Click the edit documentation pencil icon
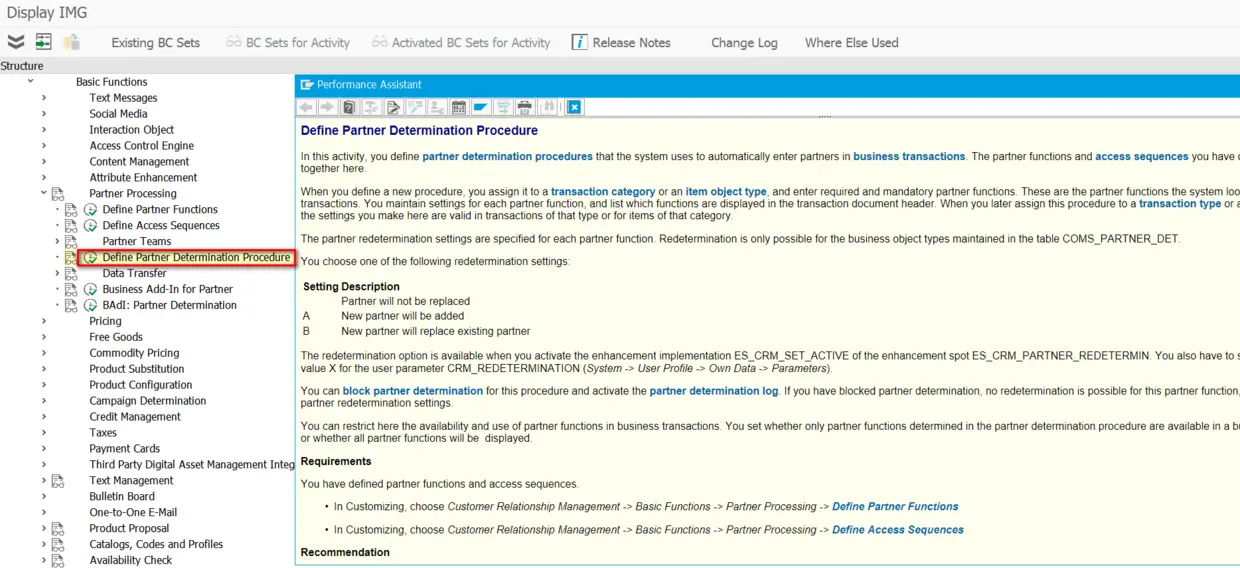Viewport: 1240px width, 568px height. tap(393, 107)
